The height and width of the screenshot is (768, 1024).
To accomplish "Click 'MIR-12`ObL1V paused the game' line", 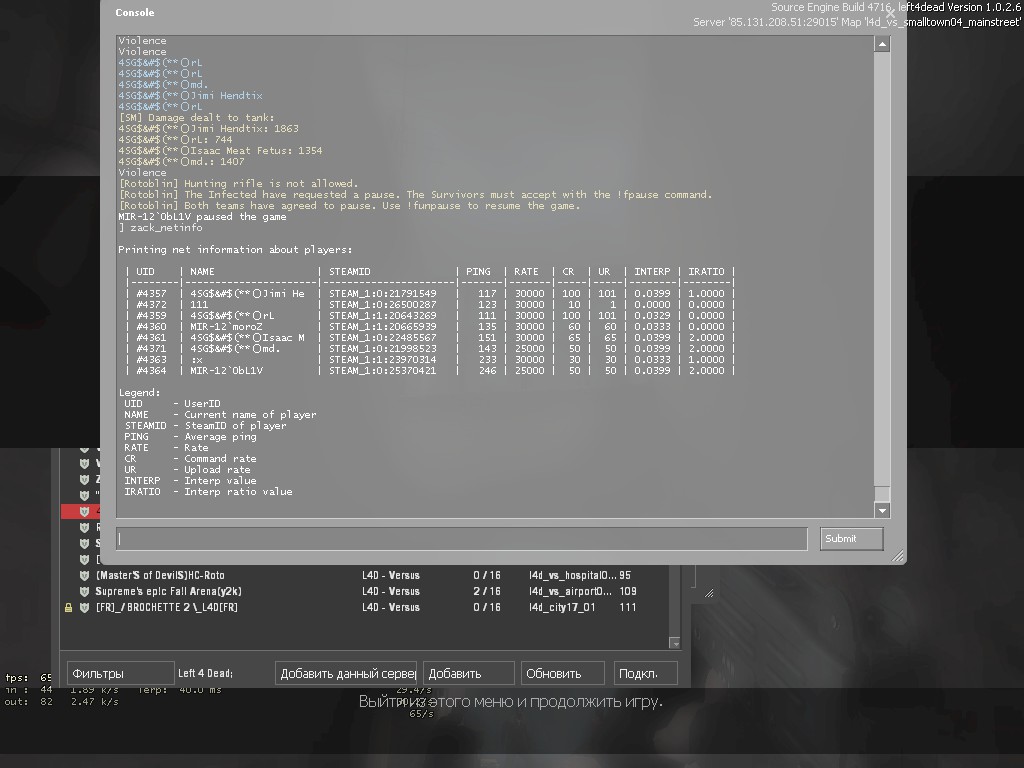I will [202, 217].
